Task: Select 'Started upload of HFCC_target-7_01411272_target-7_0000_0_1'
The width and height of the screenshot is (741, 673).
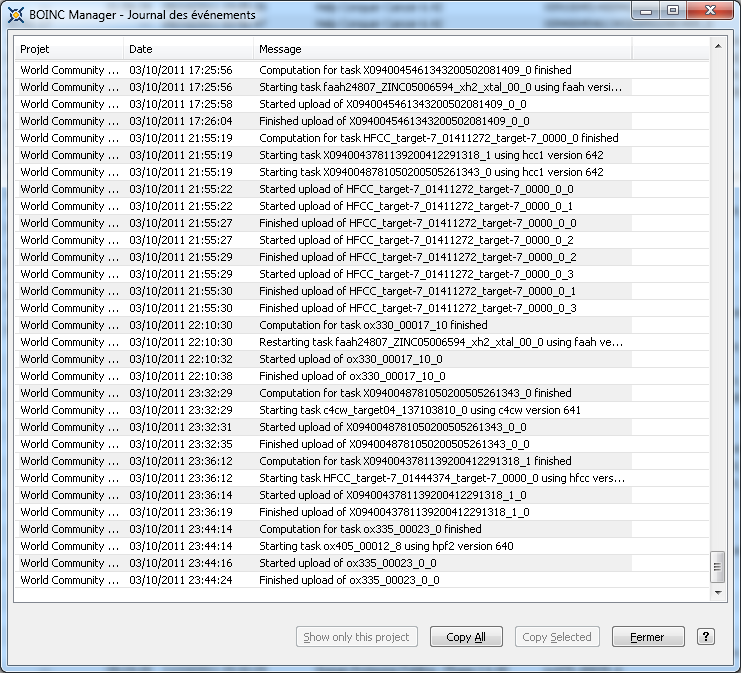Action: 415,206
